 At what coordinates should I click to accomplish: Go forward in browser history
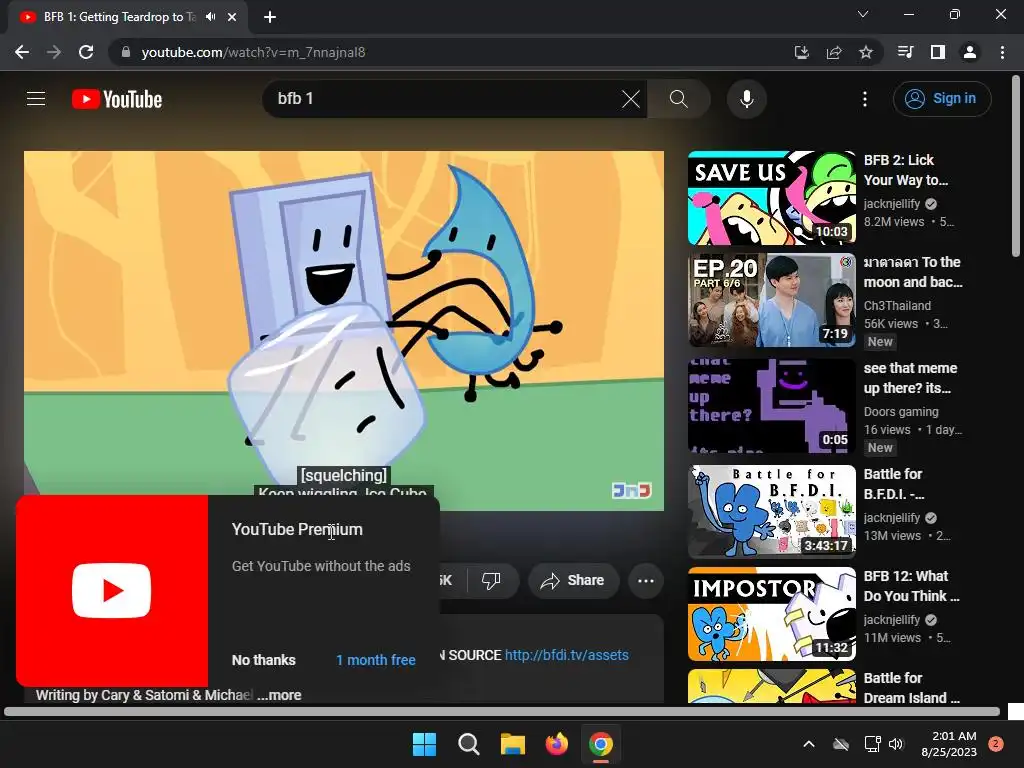[54, 52]
